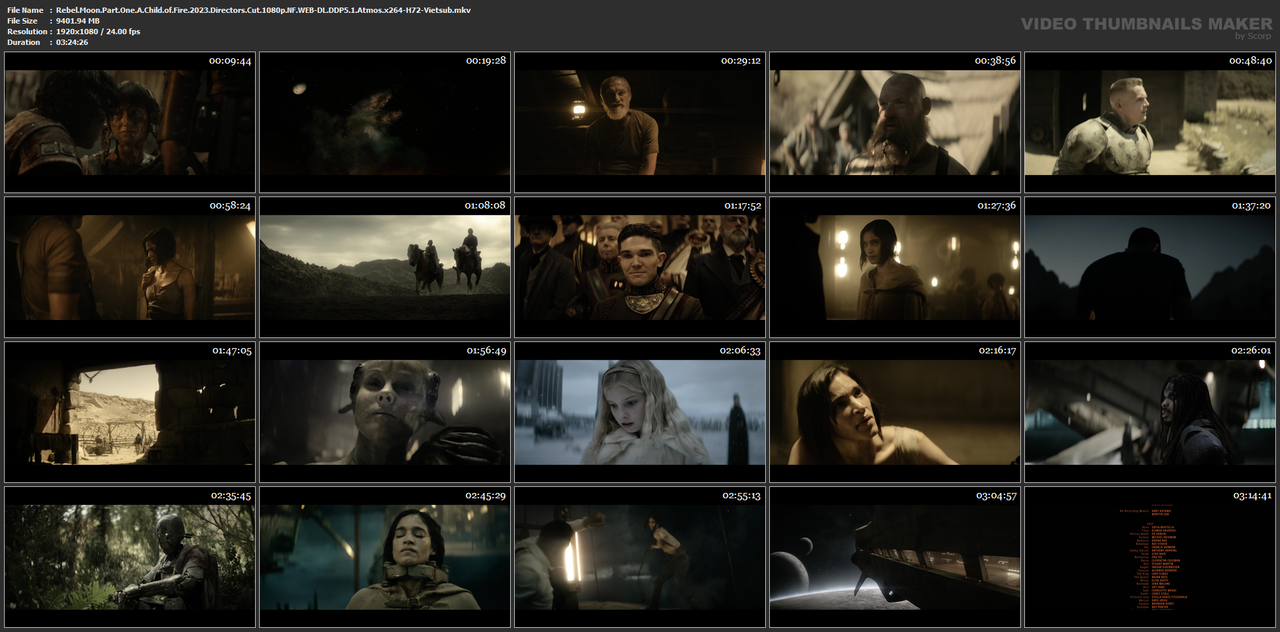Select the horse riders thumbnail at 01:08:08
Image resolution: width=1280 pixels, height=632 pixels.
click(385, 267)
